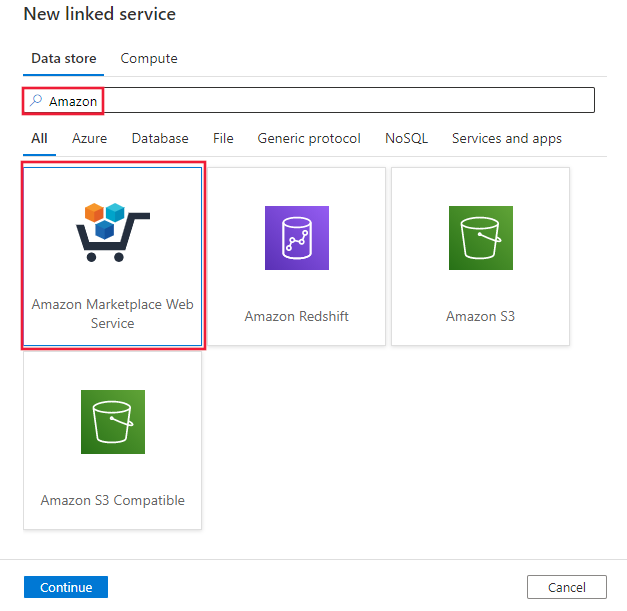Filter connectors by Azure category

pos(90,138)
